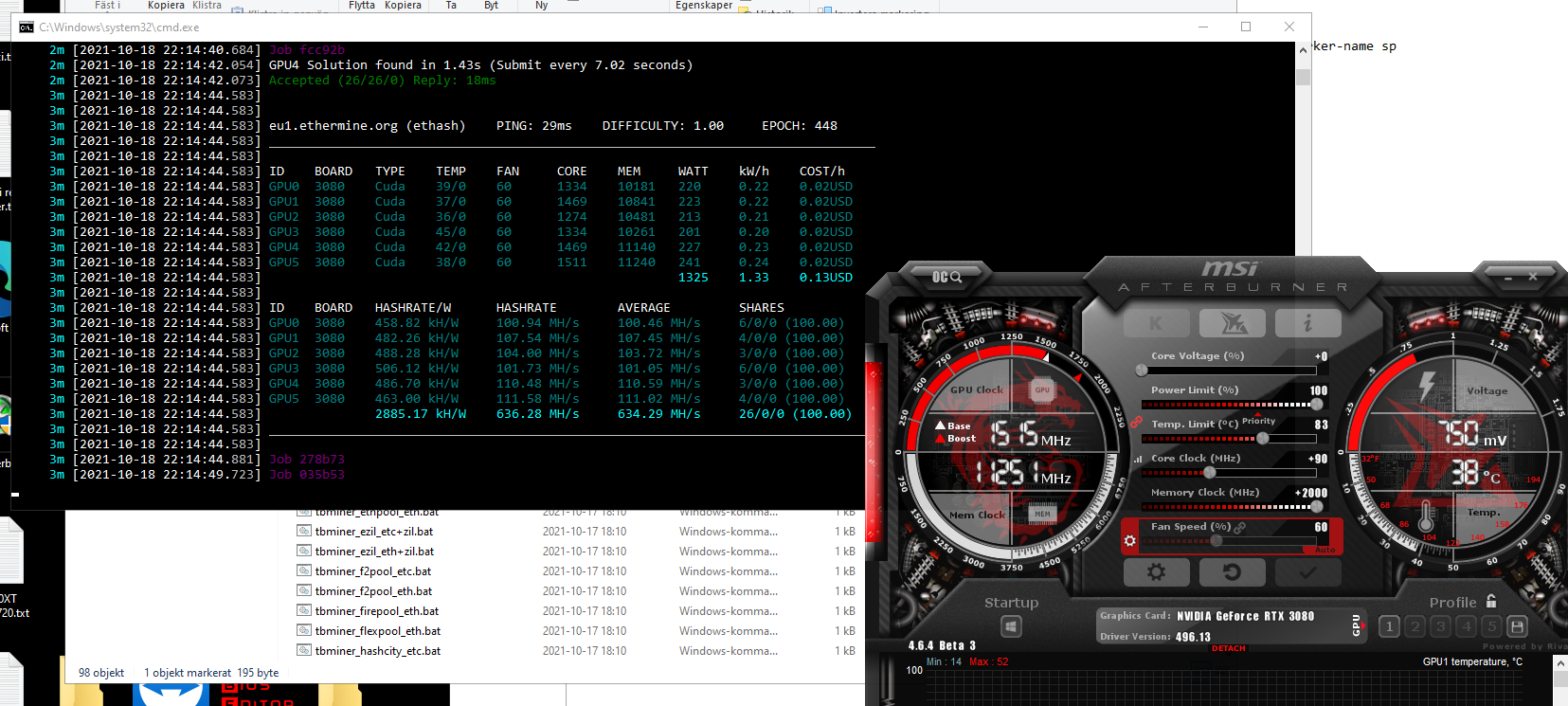The height and width of the screenshot is (706, 1568).
Task: Adjust the Power Limit slider
Action: click(1232, 405)
